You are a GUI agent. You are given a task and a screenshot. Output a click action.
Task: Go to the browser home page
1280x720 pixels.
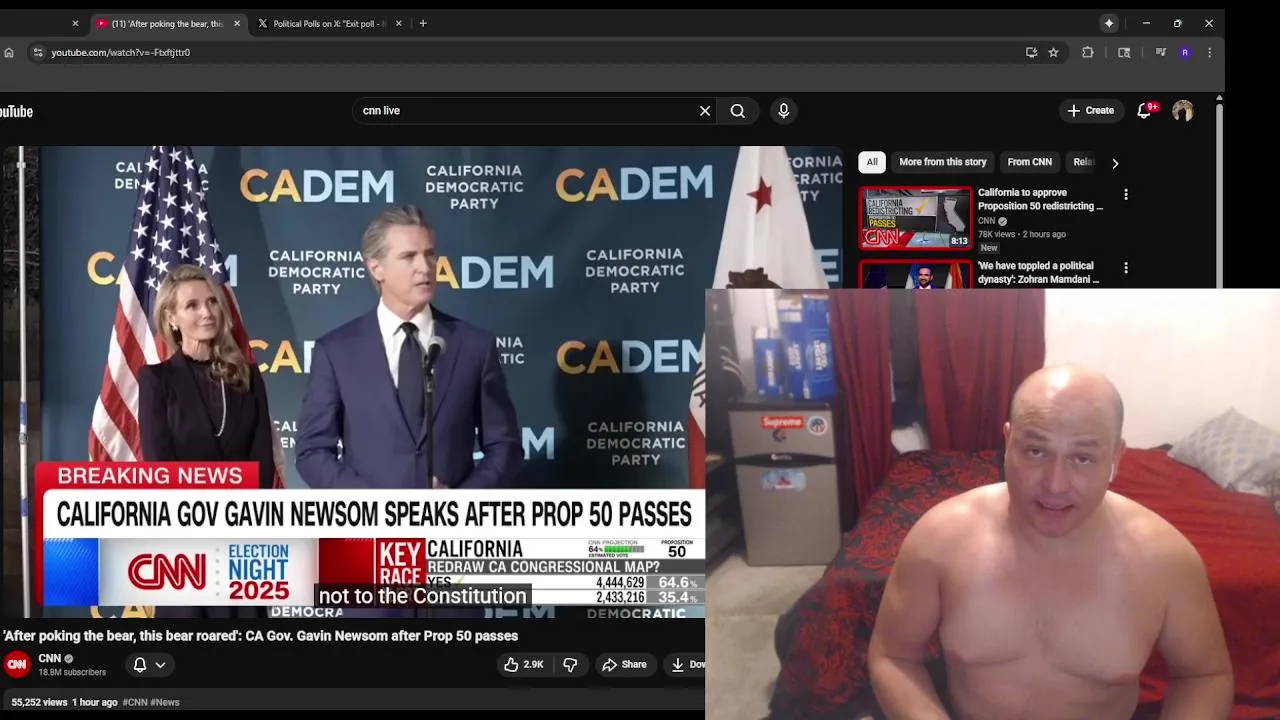[x=9, y=52]
